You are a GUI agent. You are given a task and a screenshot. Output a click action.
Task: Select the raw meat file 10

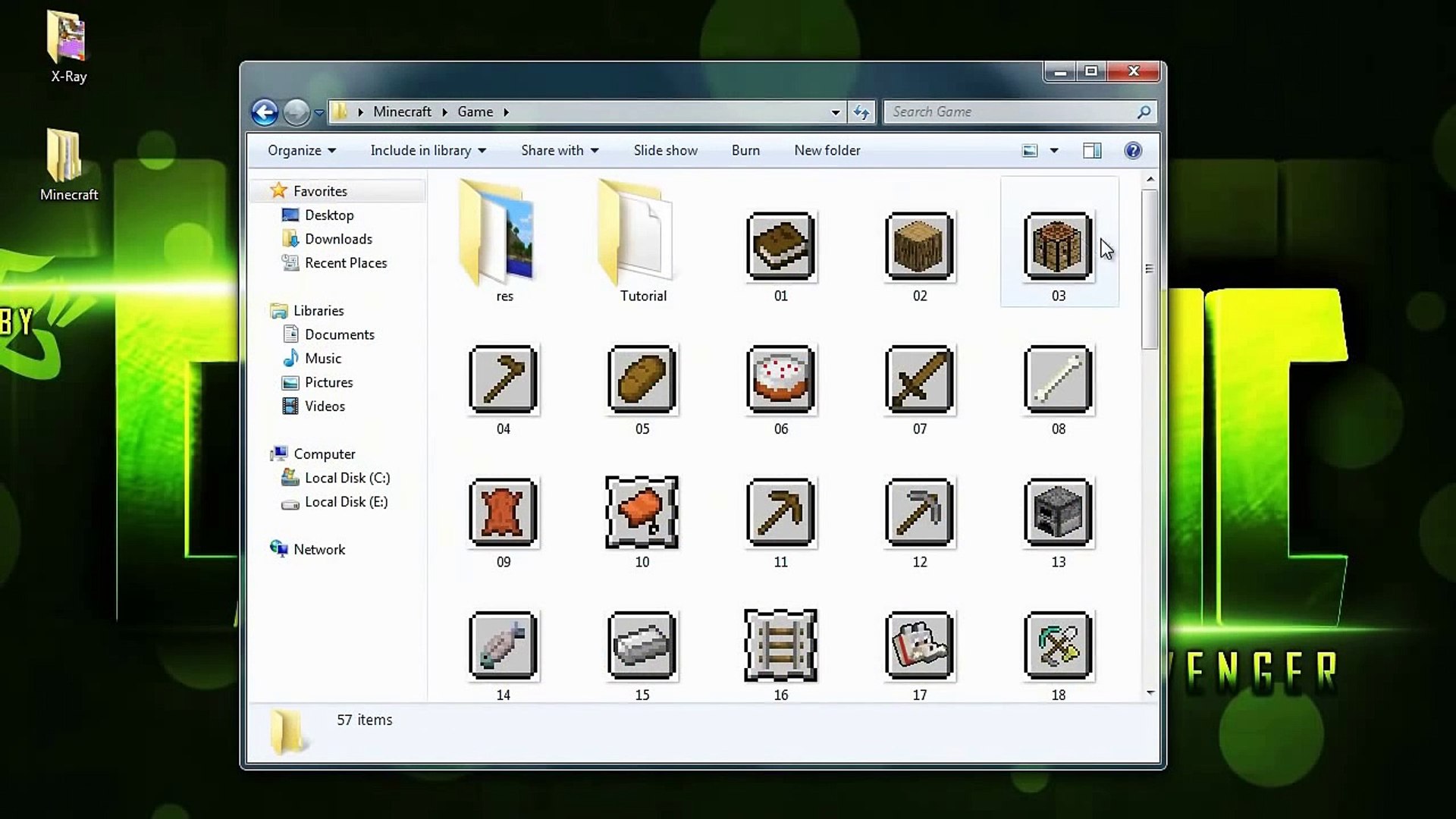tap(642, 513)
